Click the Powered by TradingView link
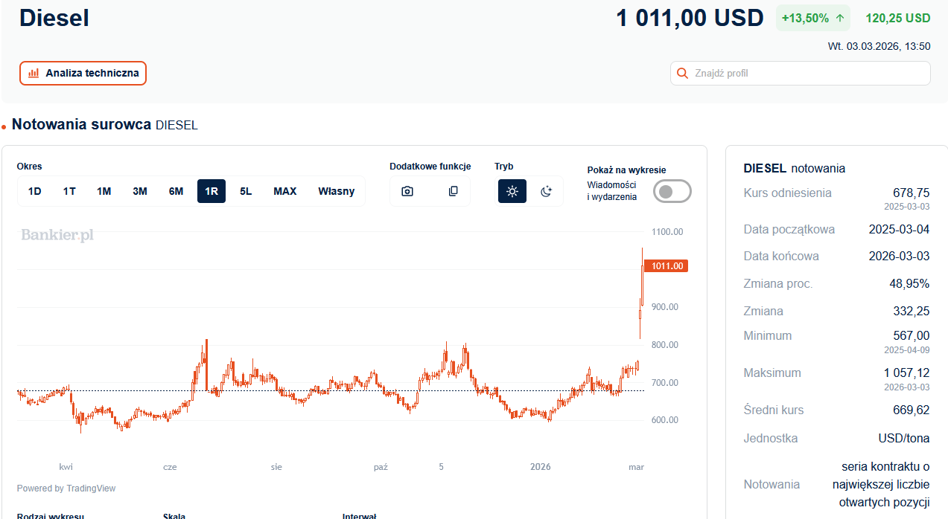Image resolution: width=948 pixels, height=519 pixels. pos(66,488)
